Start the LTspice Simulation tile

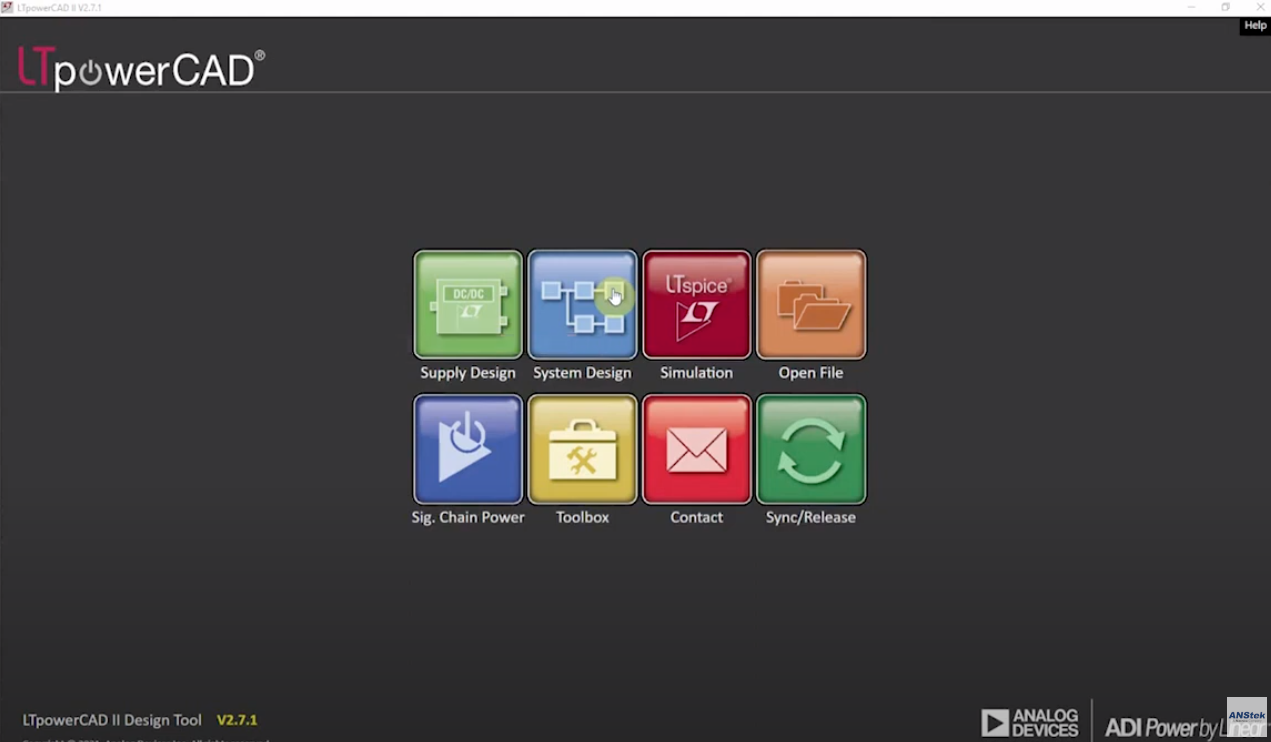pyautogui.click(x=696, y=305)
